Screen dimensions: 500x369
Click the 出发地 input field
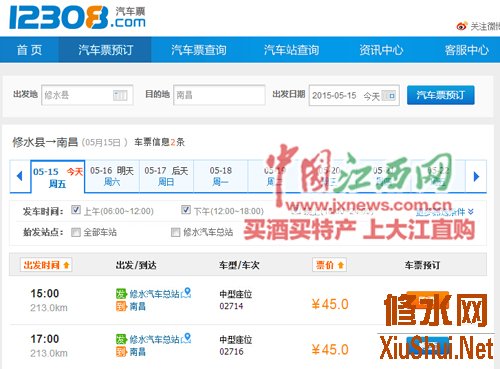(87, 95)
